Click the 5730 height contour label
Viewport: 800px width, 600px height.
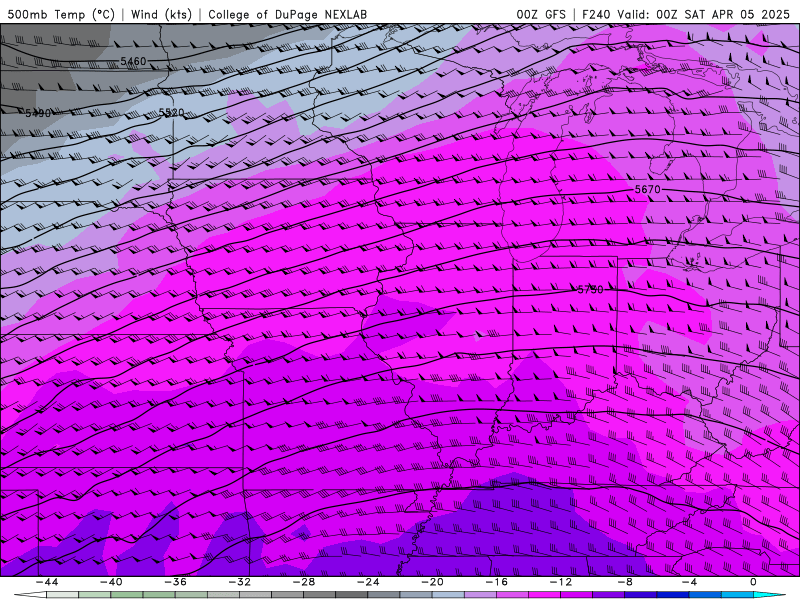pyautogui.click(x=590, y=290)
